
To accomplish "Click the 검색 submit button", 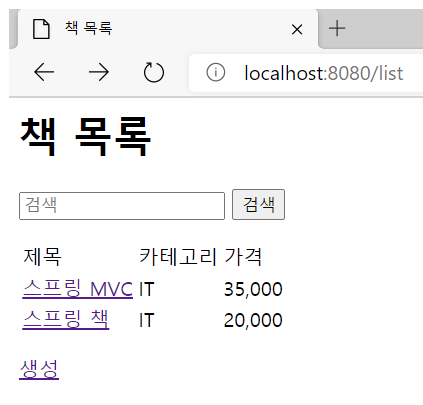I will pos(258,205).
